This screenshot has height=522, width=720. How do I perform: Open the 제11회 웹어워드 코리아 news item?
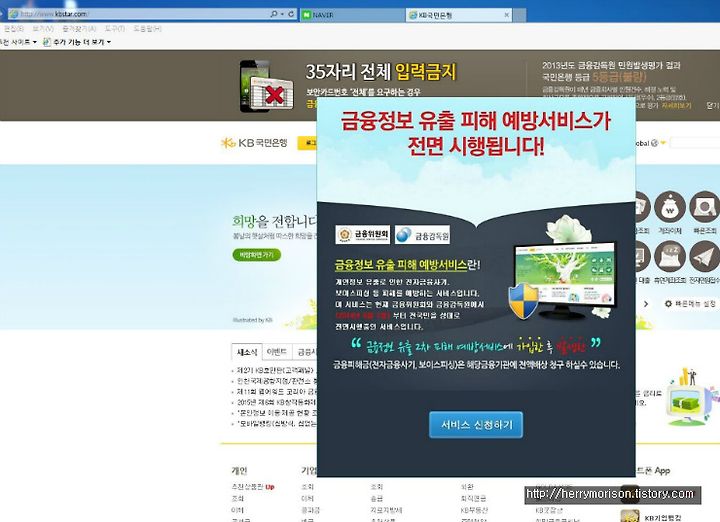tap(276, 392)
